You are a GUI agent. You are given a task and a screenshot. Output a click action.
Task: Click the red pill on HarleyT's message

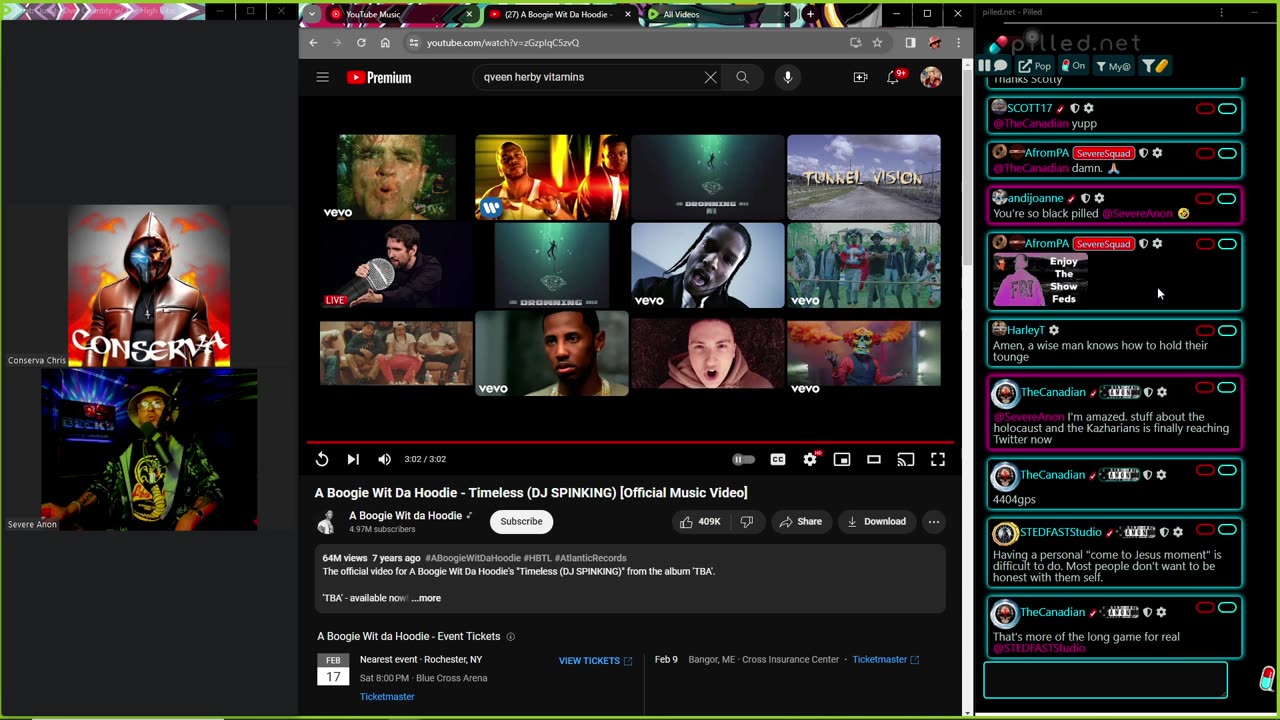(x=1205, y=330)
